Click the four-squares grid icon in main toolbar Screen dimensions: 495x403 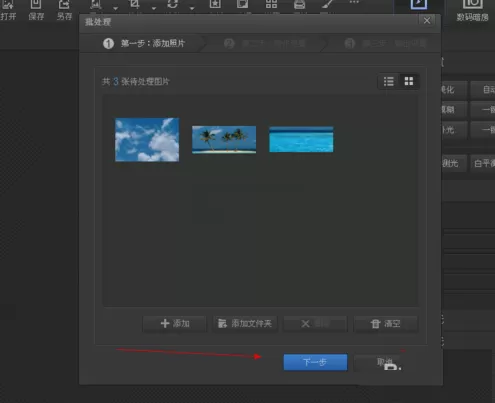[x=271, y=4]
